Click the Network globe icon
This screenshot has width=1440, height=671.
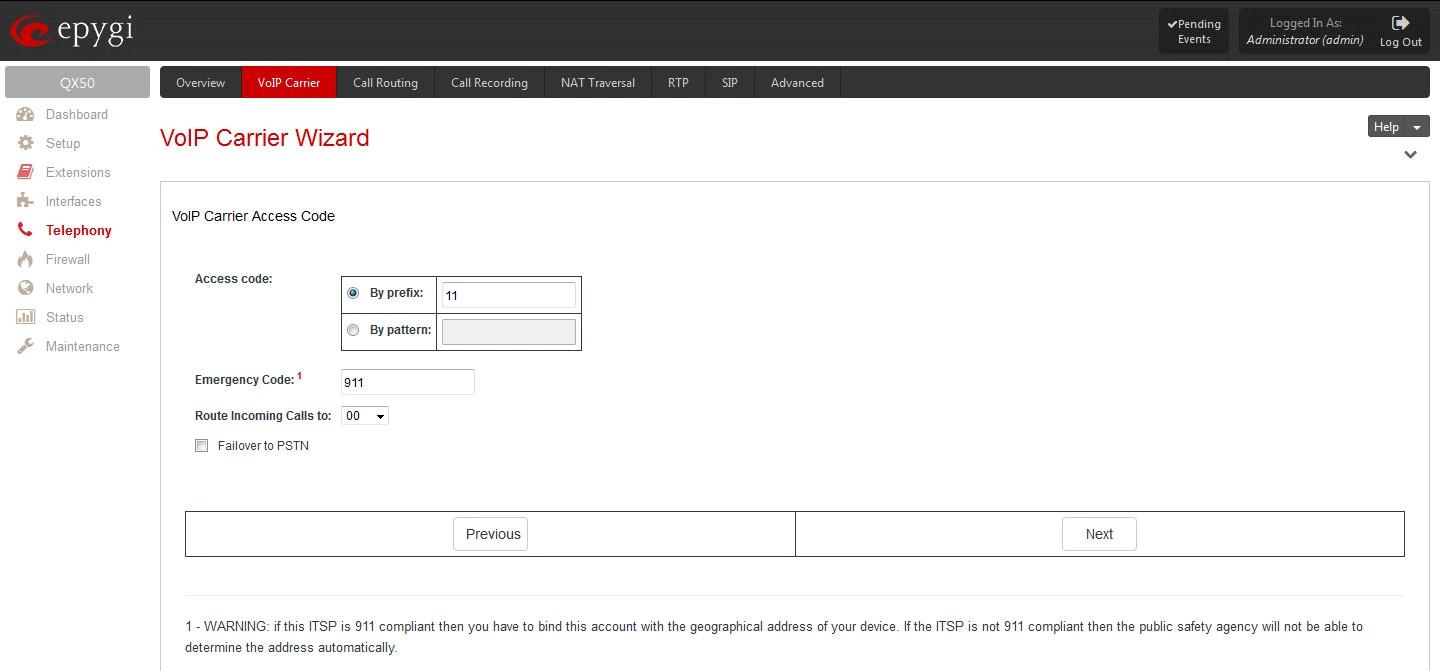(26, 288)
